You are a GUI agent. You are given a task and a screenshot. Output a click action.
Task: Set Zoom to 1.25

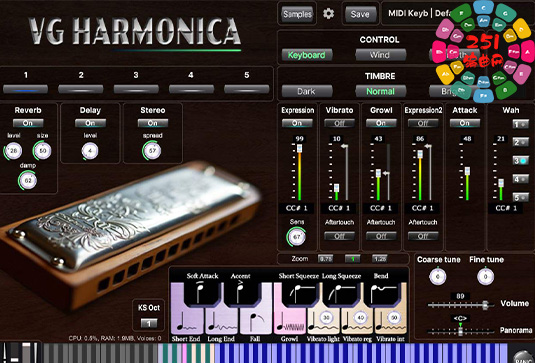[379, 259]
